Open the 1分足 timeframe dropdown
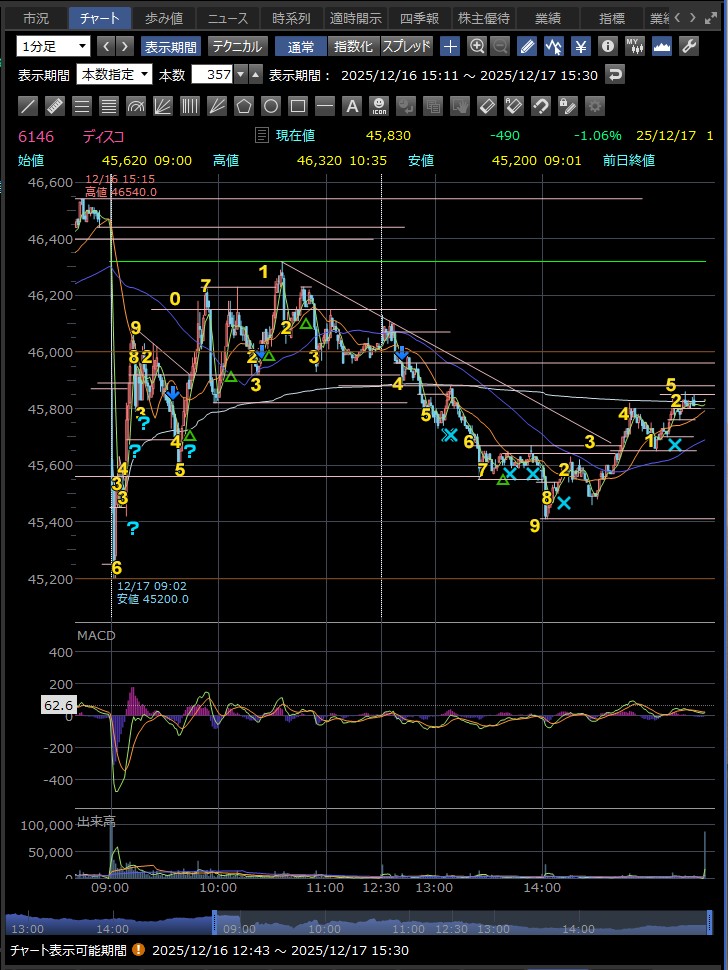The height and width of the screenshot is (970, 728). pyautogui.click(x=54, y=46)
